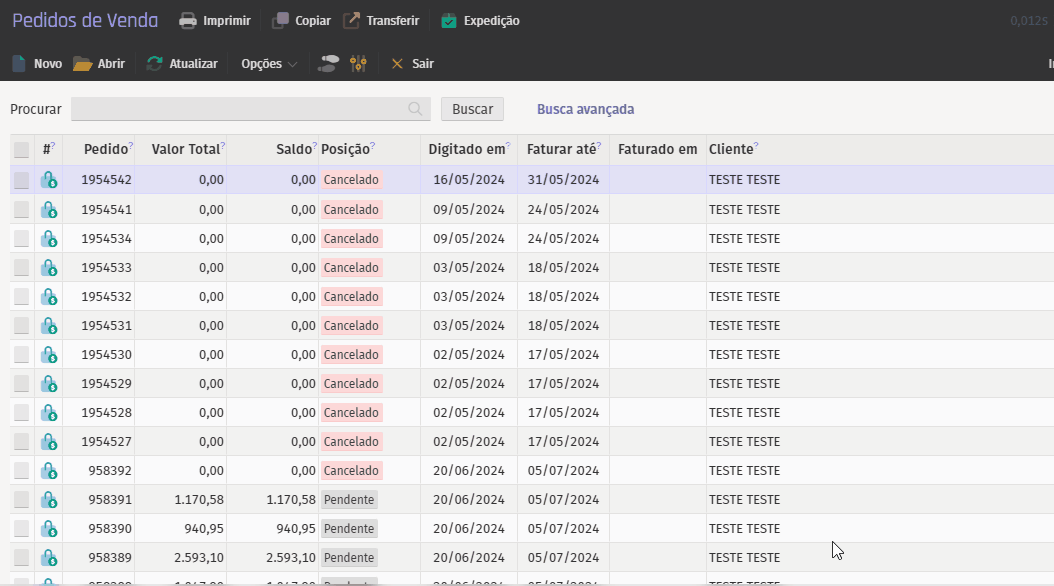Image resolution: width=1054 pixels, height=586 pixels.
Task: Open the Busca avançada link
Action: [x=585, y=109]
